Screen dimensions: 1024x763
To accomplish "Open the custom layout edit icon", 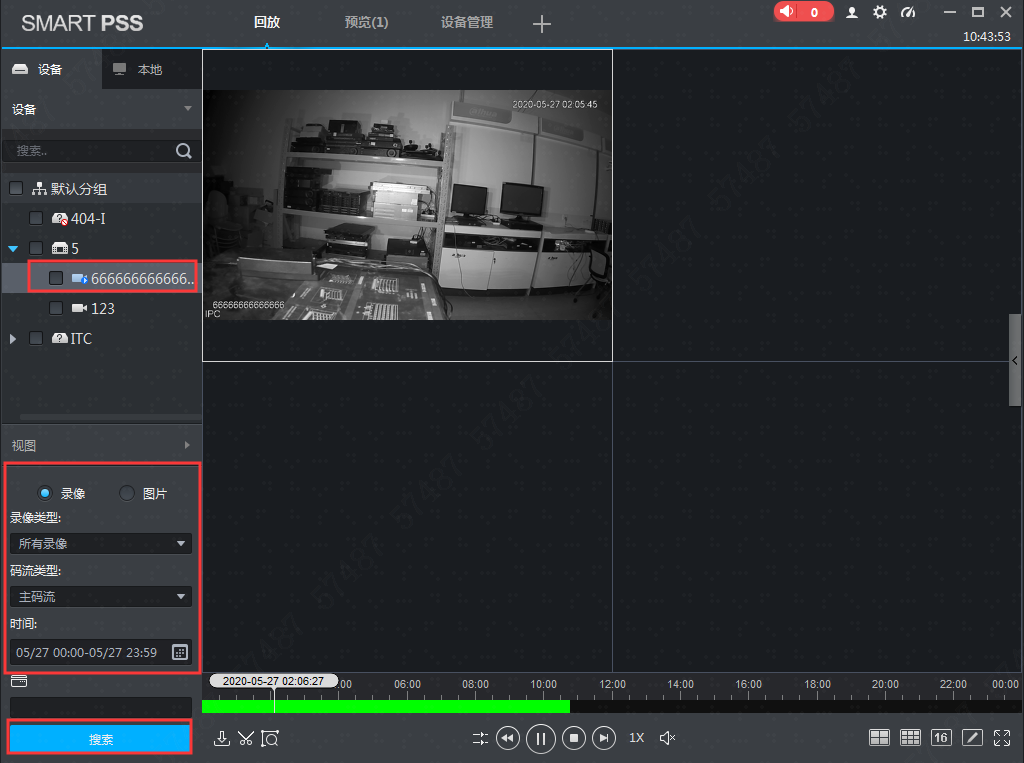I will 972,738.
